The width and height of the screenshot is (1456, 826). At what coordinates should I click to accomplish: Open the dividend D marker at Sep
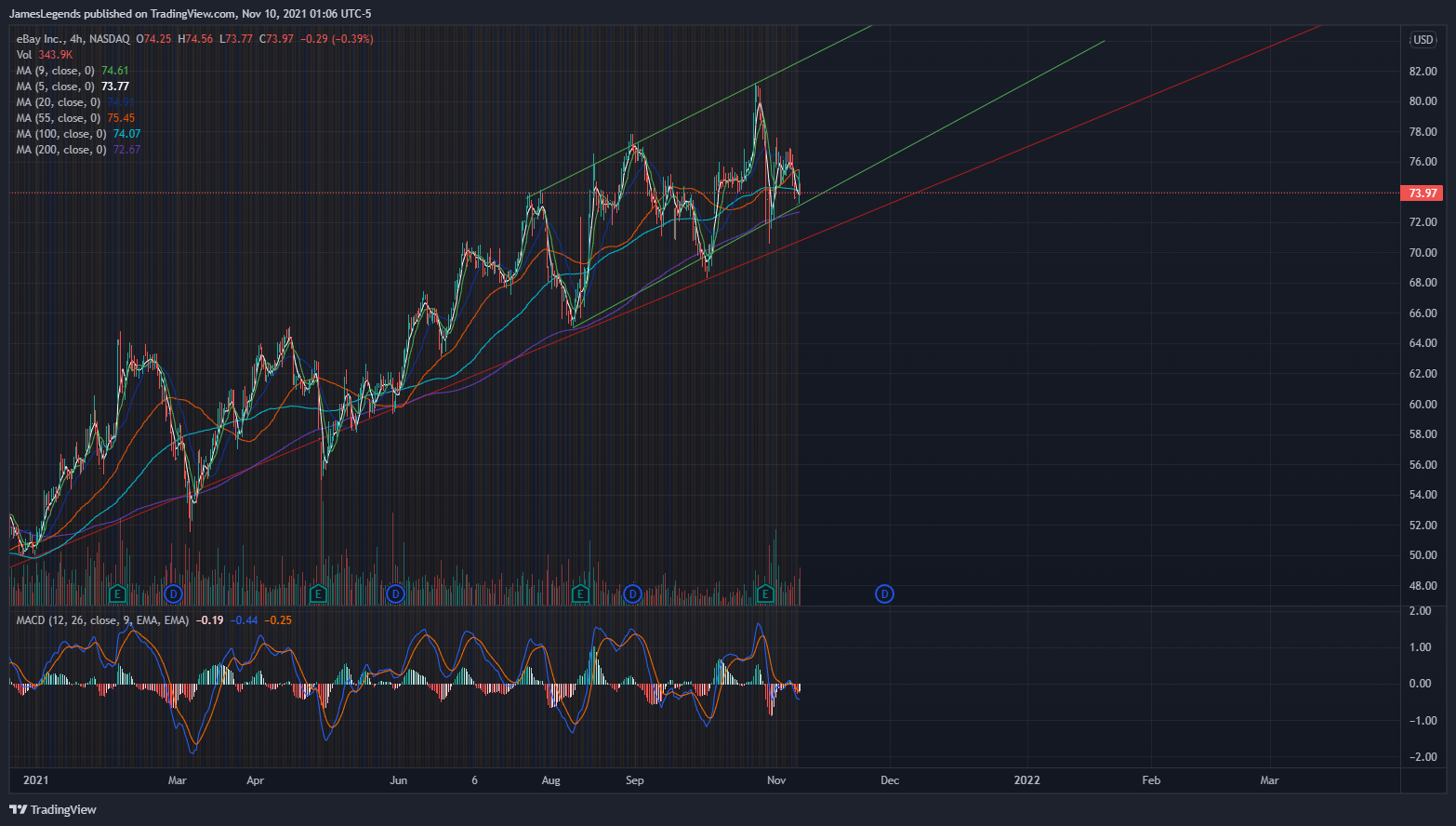coord(632,593)
